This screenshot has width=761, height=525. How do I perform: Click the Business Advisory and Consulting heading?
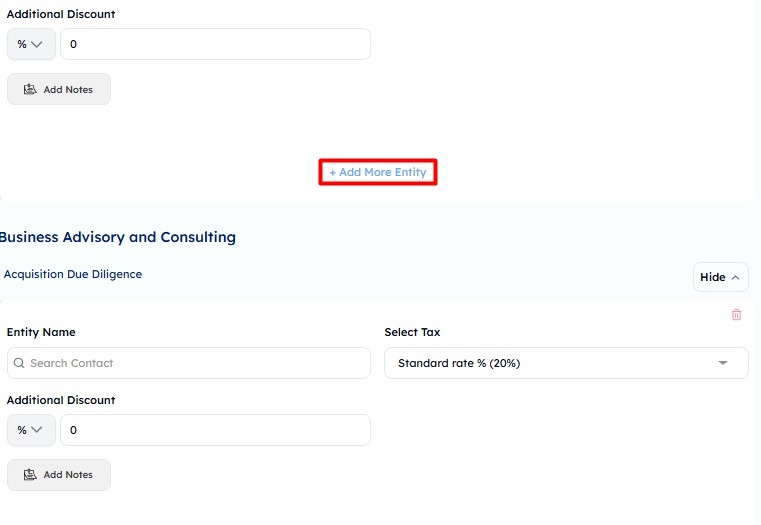click(117, 237)
